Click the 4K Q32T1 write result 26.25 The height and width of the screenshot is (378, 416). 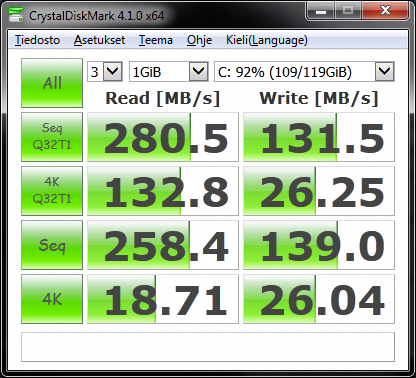pos(319,191)
